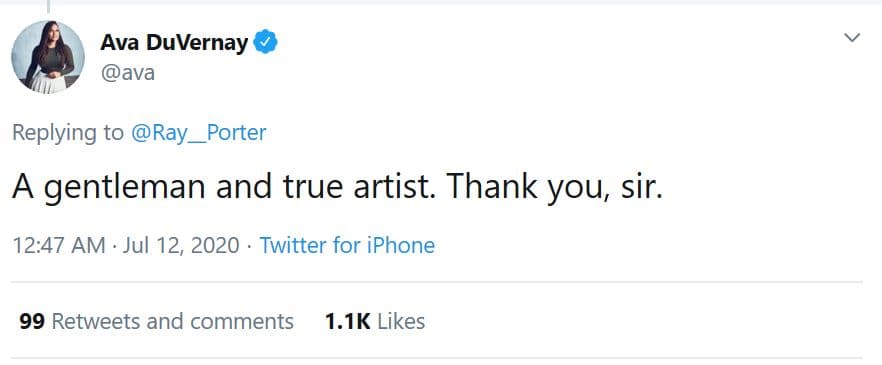Click the 'Replying to' label
The width and height of the screenshot is (882, 365).
tap(68, 133)
